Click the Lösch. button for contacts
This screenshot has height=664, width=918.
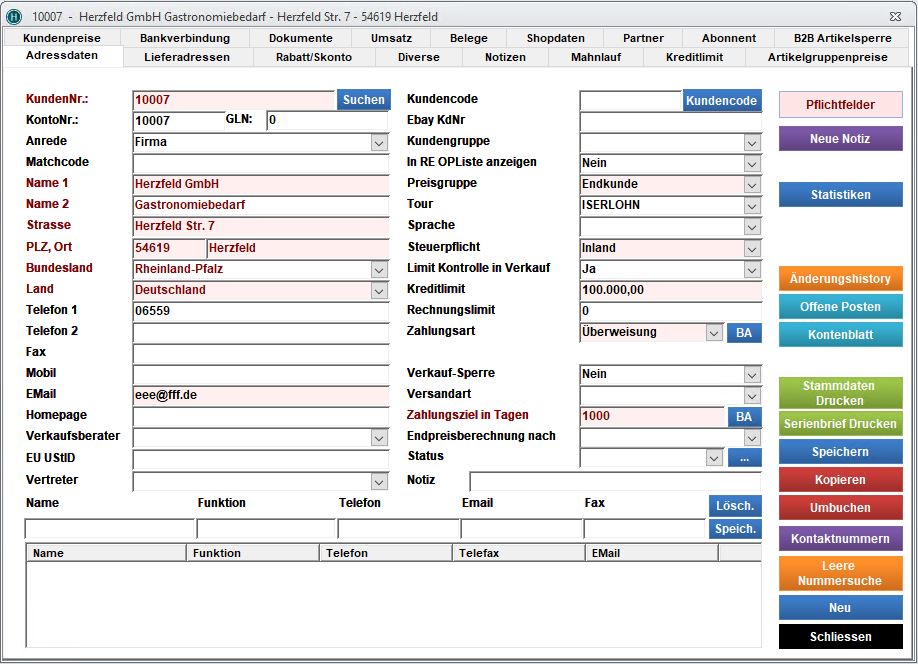click(734, 506)
